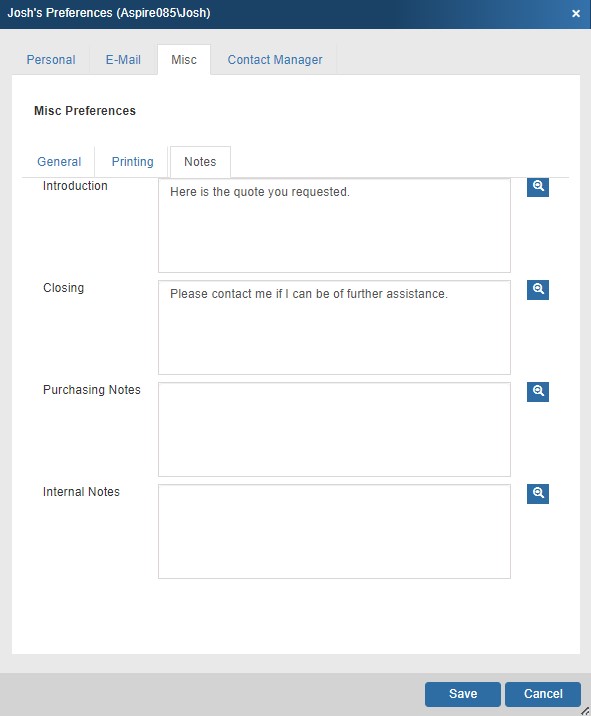Select the Notes sub-tab
The height and width of the screenshot is (716, 591).
click(x=200, y=162)
